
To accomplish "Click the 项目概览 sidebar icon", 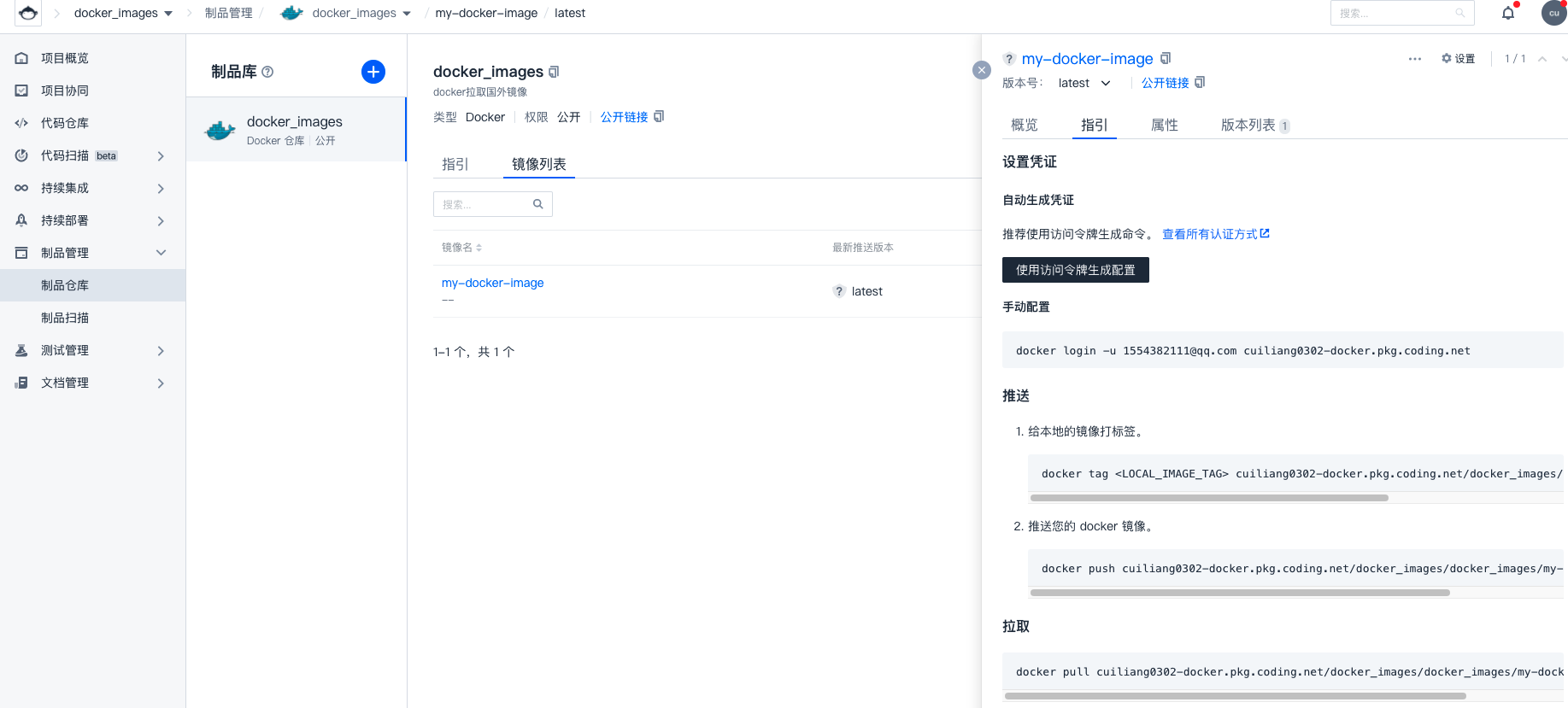I will pyautogui.click(x=22, y=58).
